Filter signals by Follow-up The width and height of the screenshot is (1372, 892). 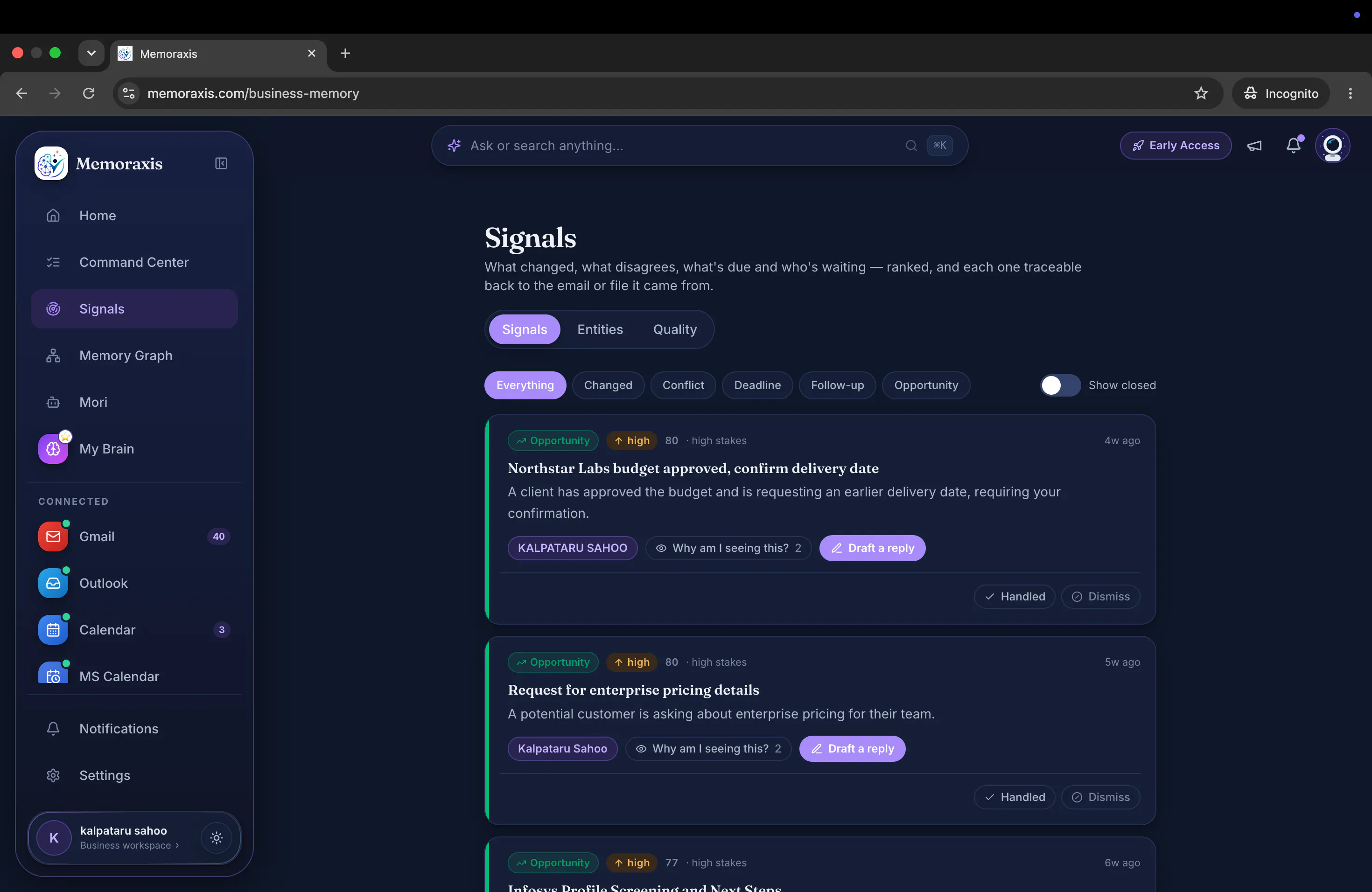pyautogui.click(x=837, y=385)
